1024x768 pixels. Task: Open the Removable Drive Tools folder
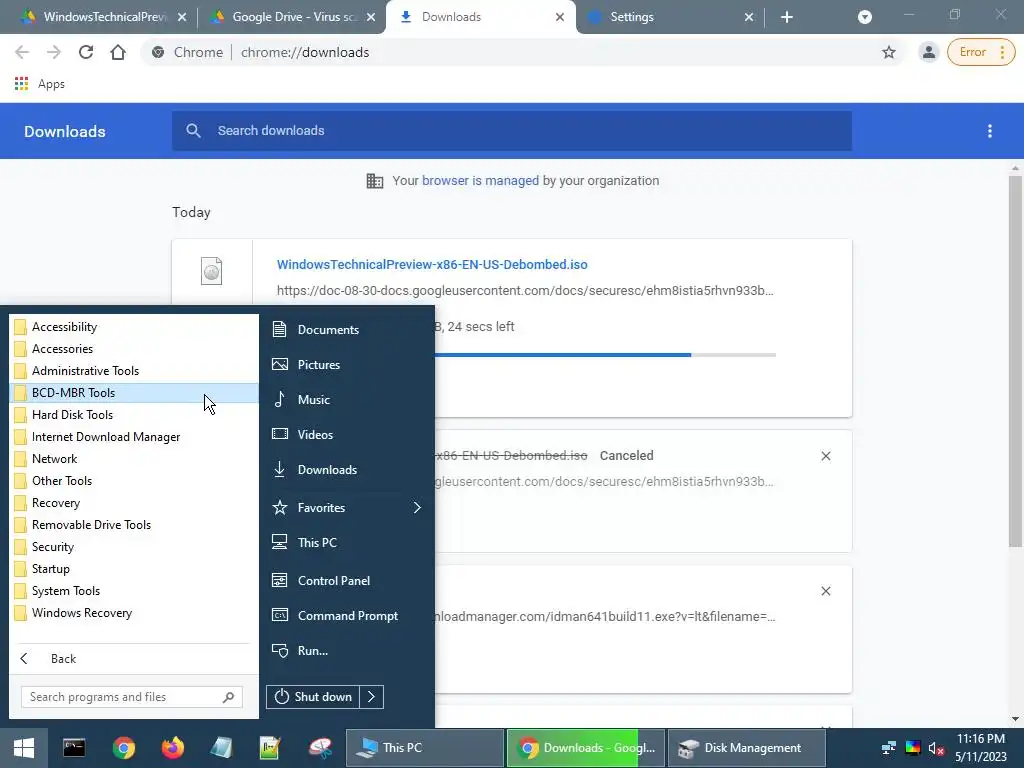(x=134, y=525)
